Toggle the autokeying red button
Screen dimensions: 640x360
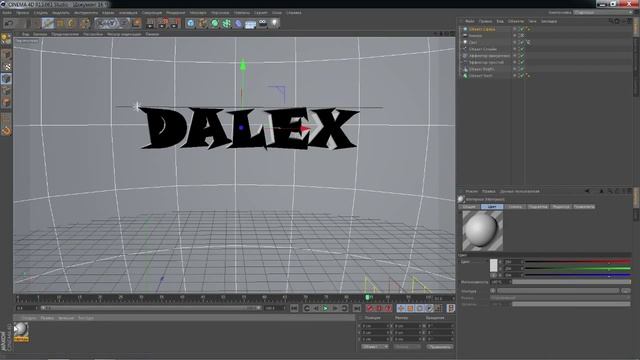[379, 308]
